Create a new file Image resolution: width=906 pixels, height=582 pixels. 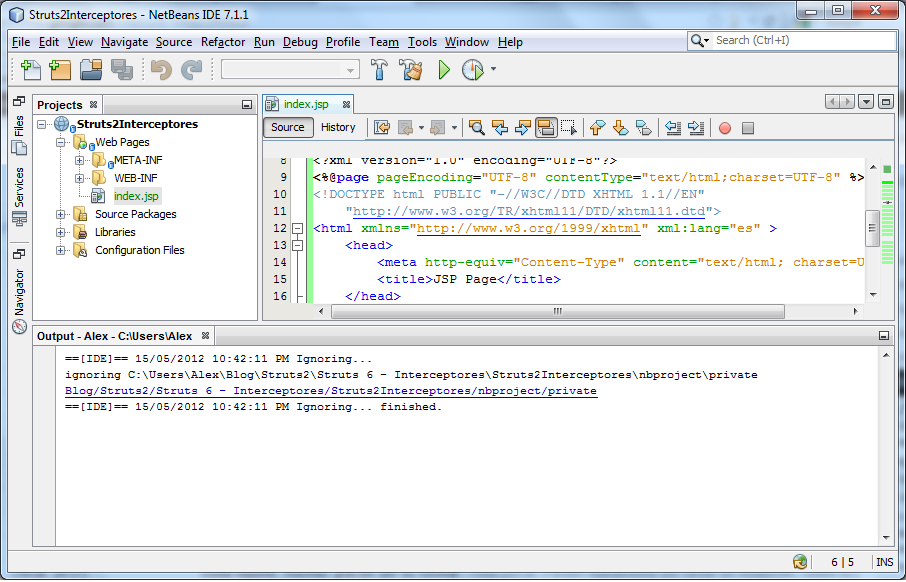point(30,70)
